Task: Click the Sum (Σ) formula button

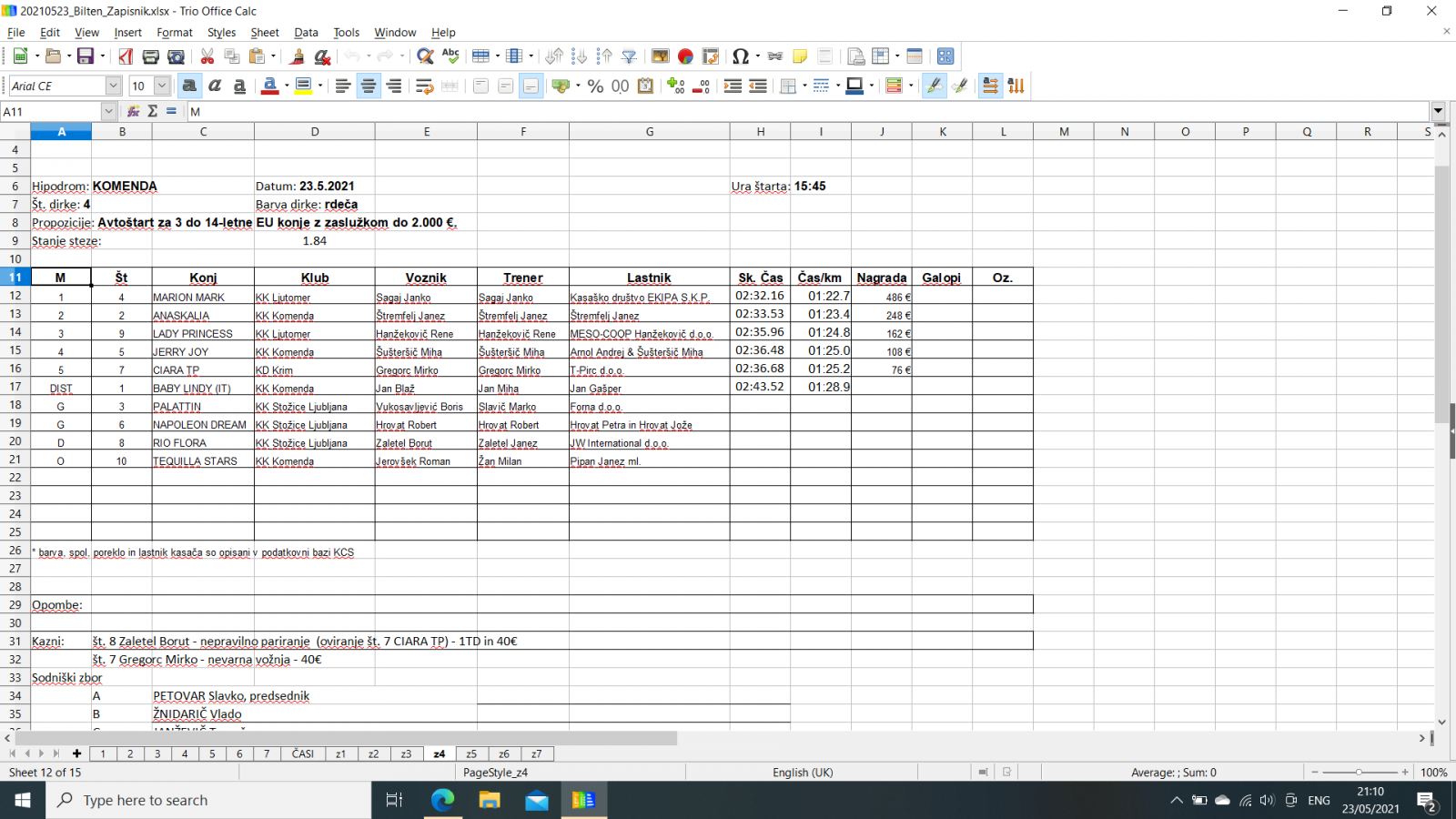Action: 152,111
